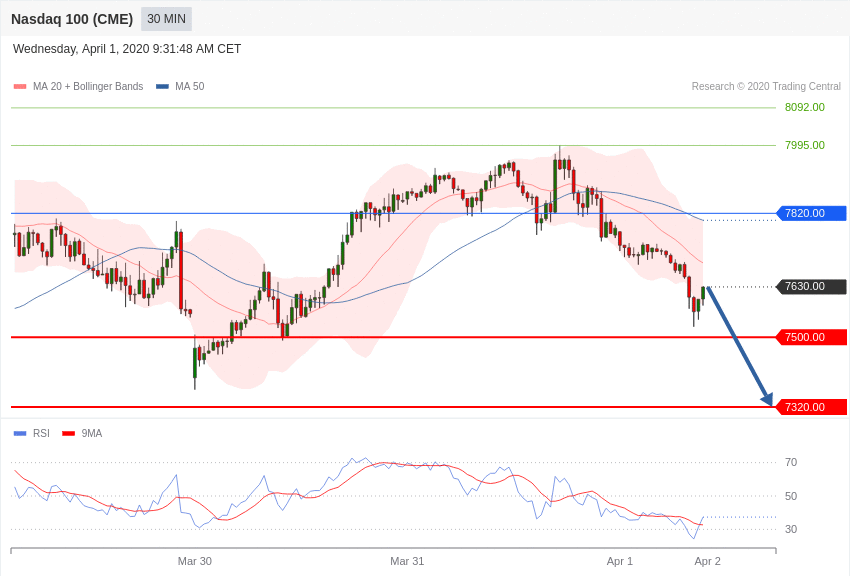Click the MA 50 legend label

[x=190, y=86]
